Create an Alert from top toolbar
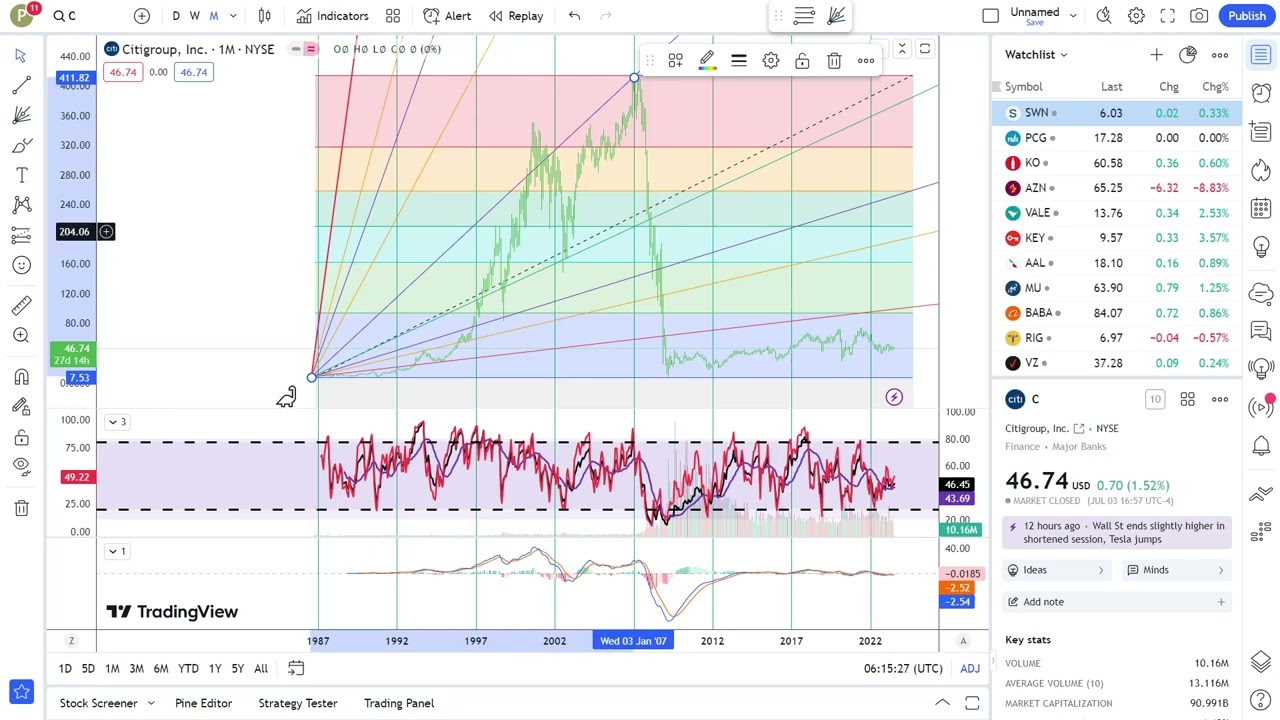This screenshot has height=720, width=1280. (x=447, y=16)
